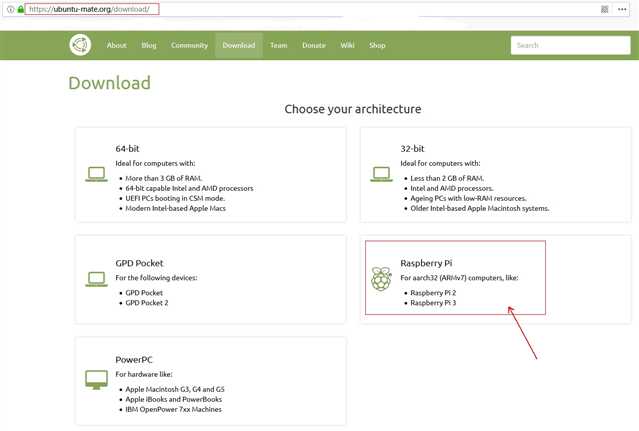Visit the Shop nav link
The height and width of the screenshot is (431, 639).
(x=377, y=45)
